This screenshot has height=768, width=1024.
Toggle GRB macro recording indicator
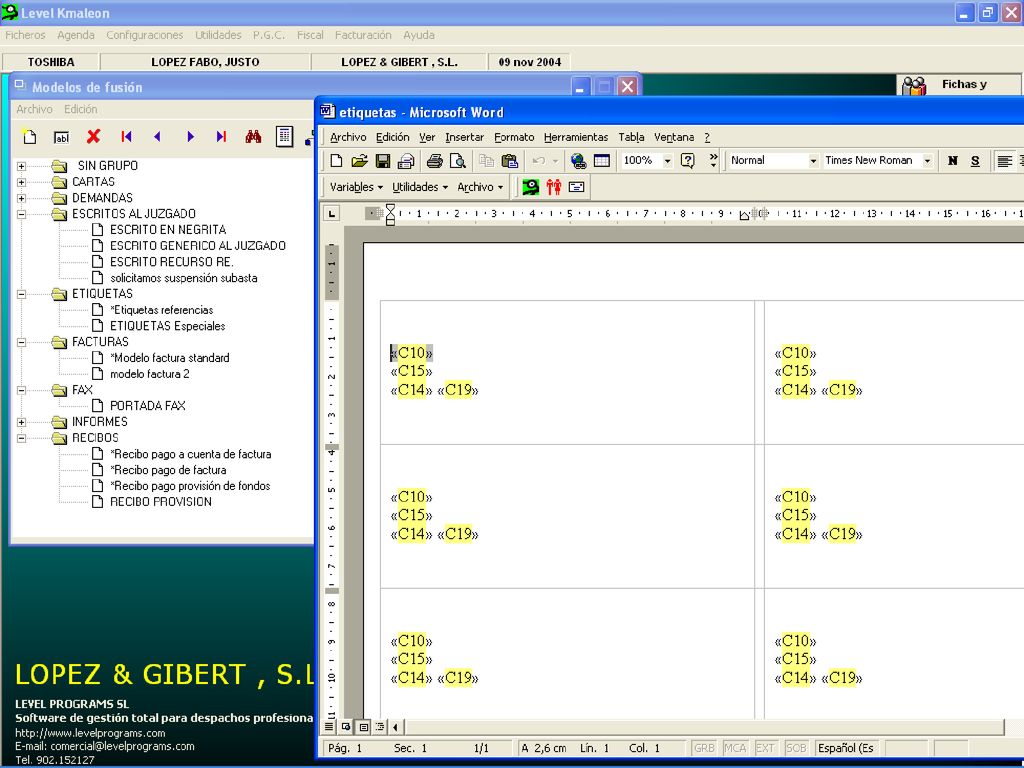704,748
